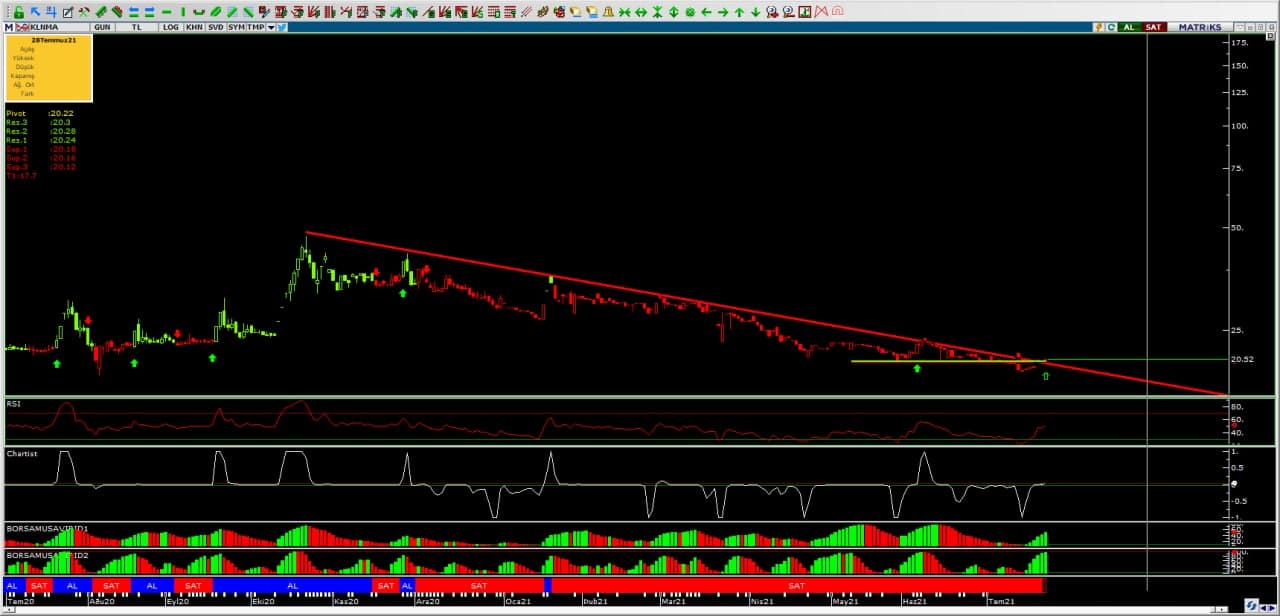
Task: Open the GUN period selector
Action: tap(102, 27)
